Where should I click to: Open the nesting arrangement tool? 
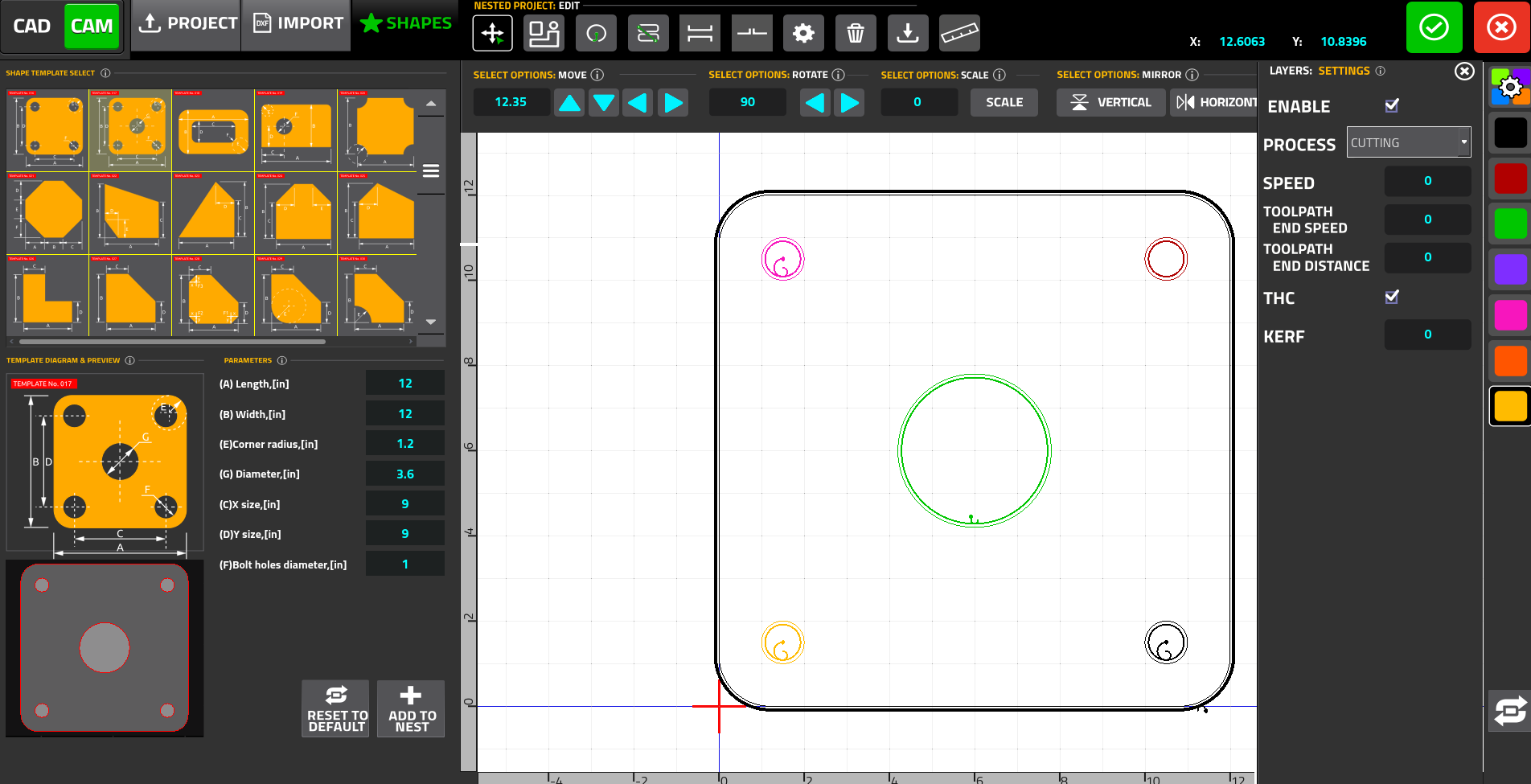[544, 33]
